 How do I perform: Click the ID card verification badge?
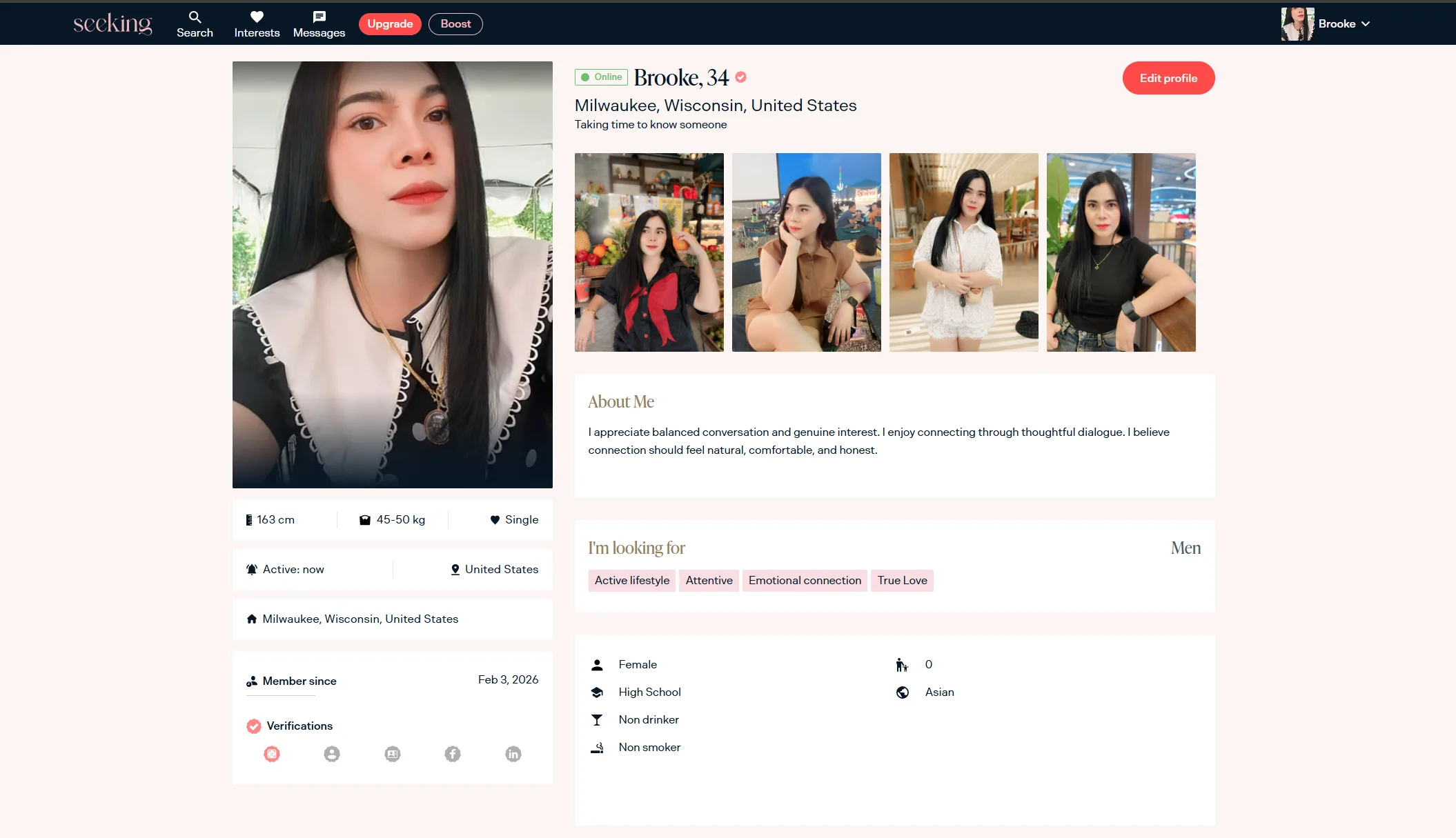pos(392,754)
